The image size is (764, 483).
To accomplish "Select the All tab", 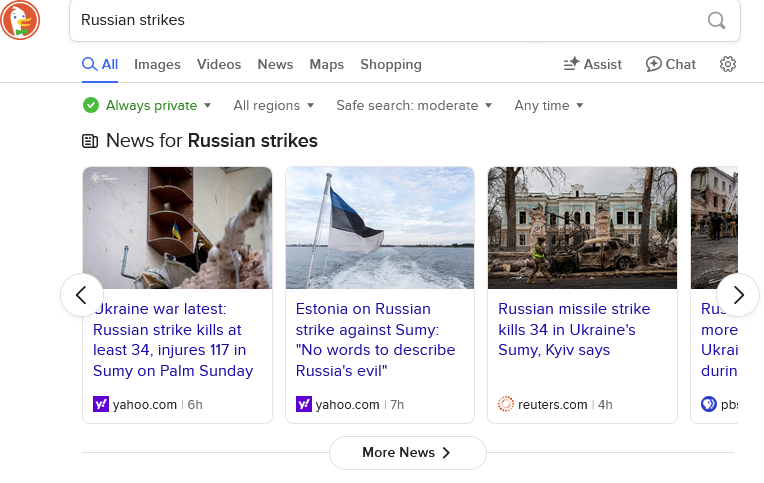I will tap(100, 64).
